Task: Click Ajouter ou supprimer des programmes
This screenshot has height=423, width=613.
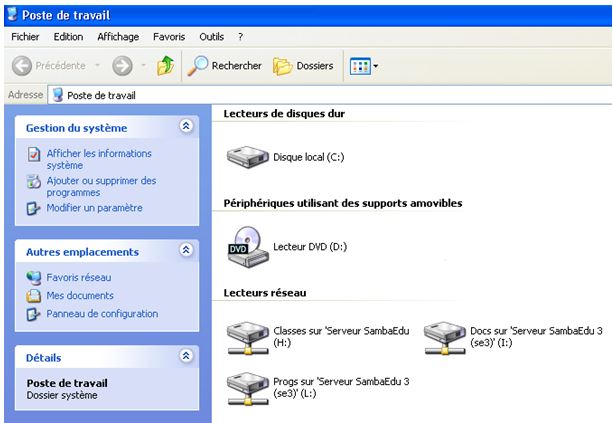Action: pyautogui.click(x=101, y=186)
